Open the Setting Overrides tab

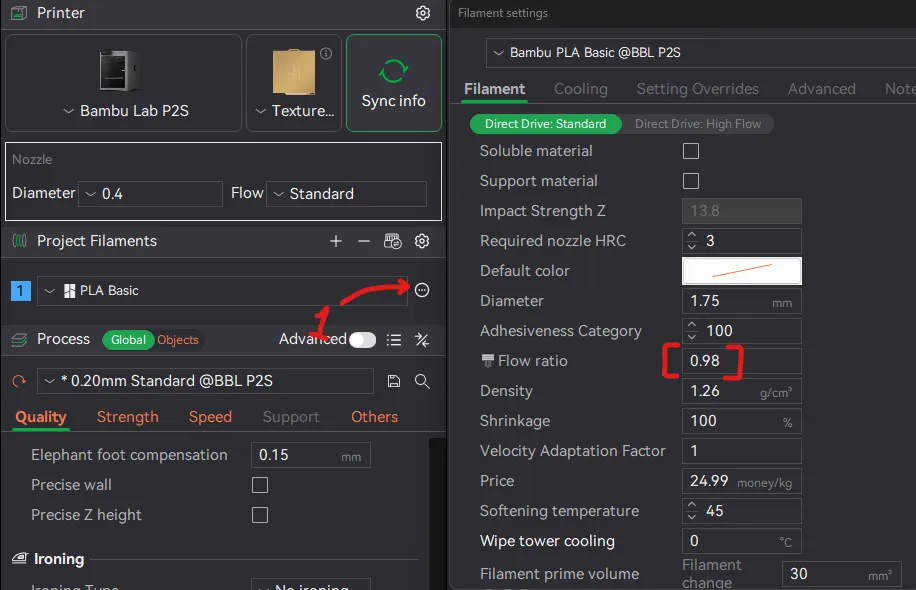click(698, 89)
